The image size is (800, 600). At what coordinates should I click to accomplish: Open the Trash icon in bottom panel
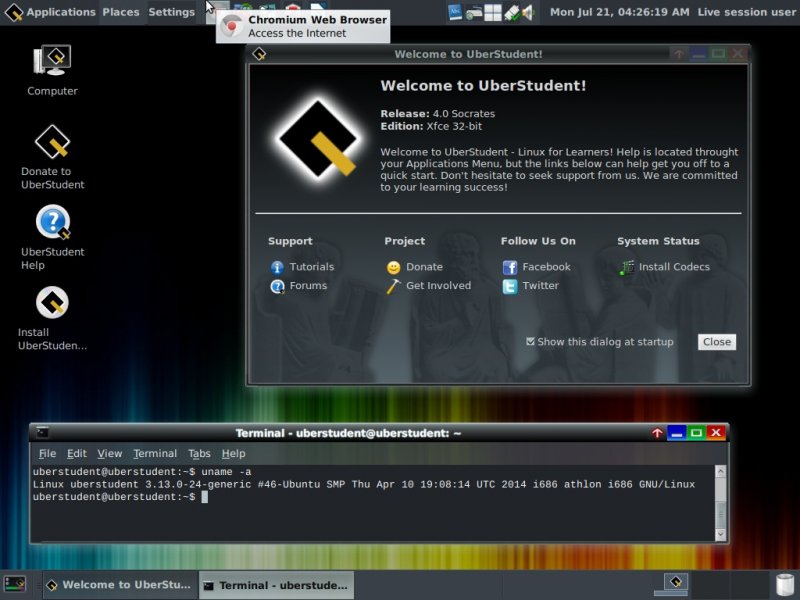click(x=785, y=585)
